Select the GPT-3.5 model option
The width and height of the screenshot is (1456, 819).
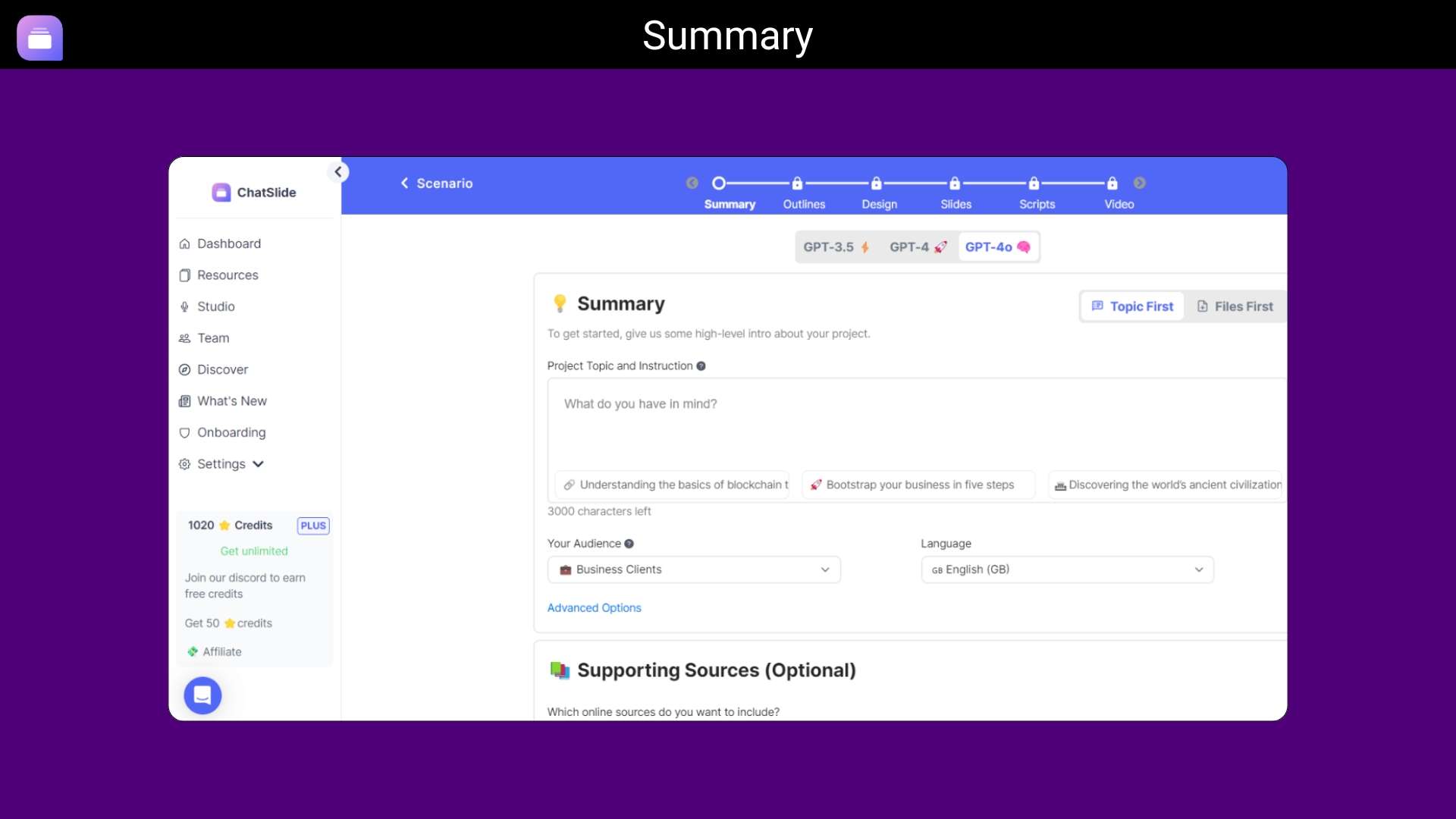[836, 247]
